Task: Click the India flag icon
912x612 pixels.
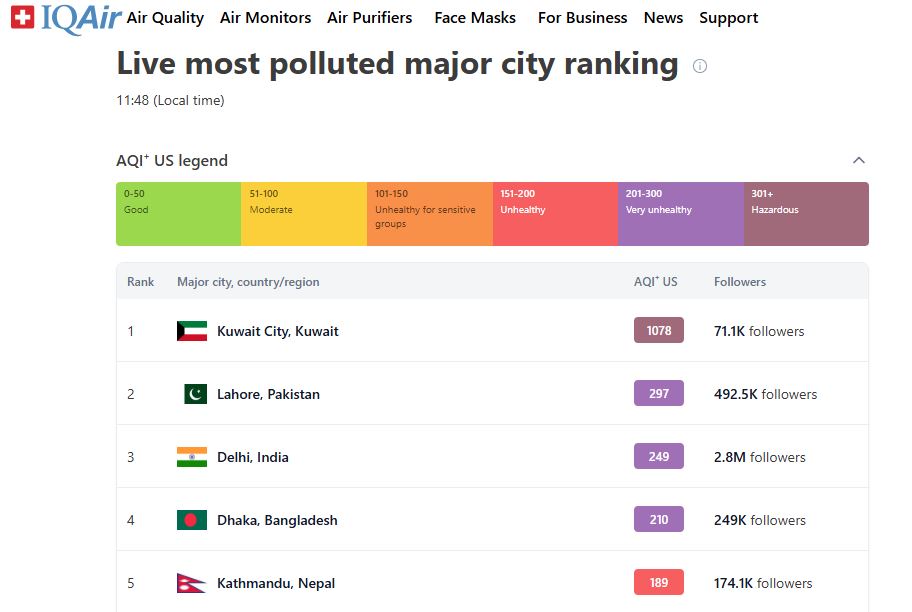Action: [x=192, y=457]
